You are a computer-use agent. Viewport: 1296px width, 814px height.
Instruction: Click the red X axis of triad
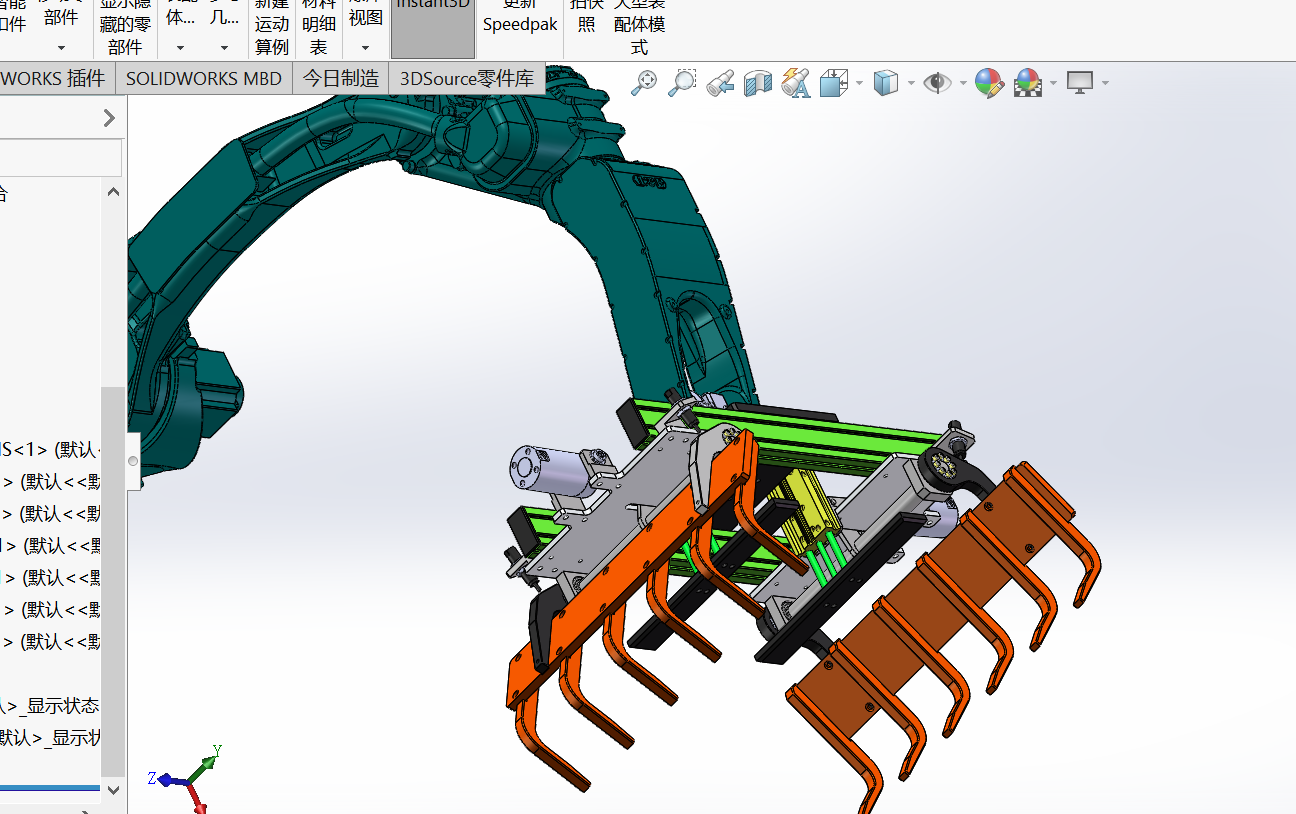click(196, 798)
